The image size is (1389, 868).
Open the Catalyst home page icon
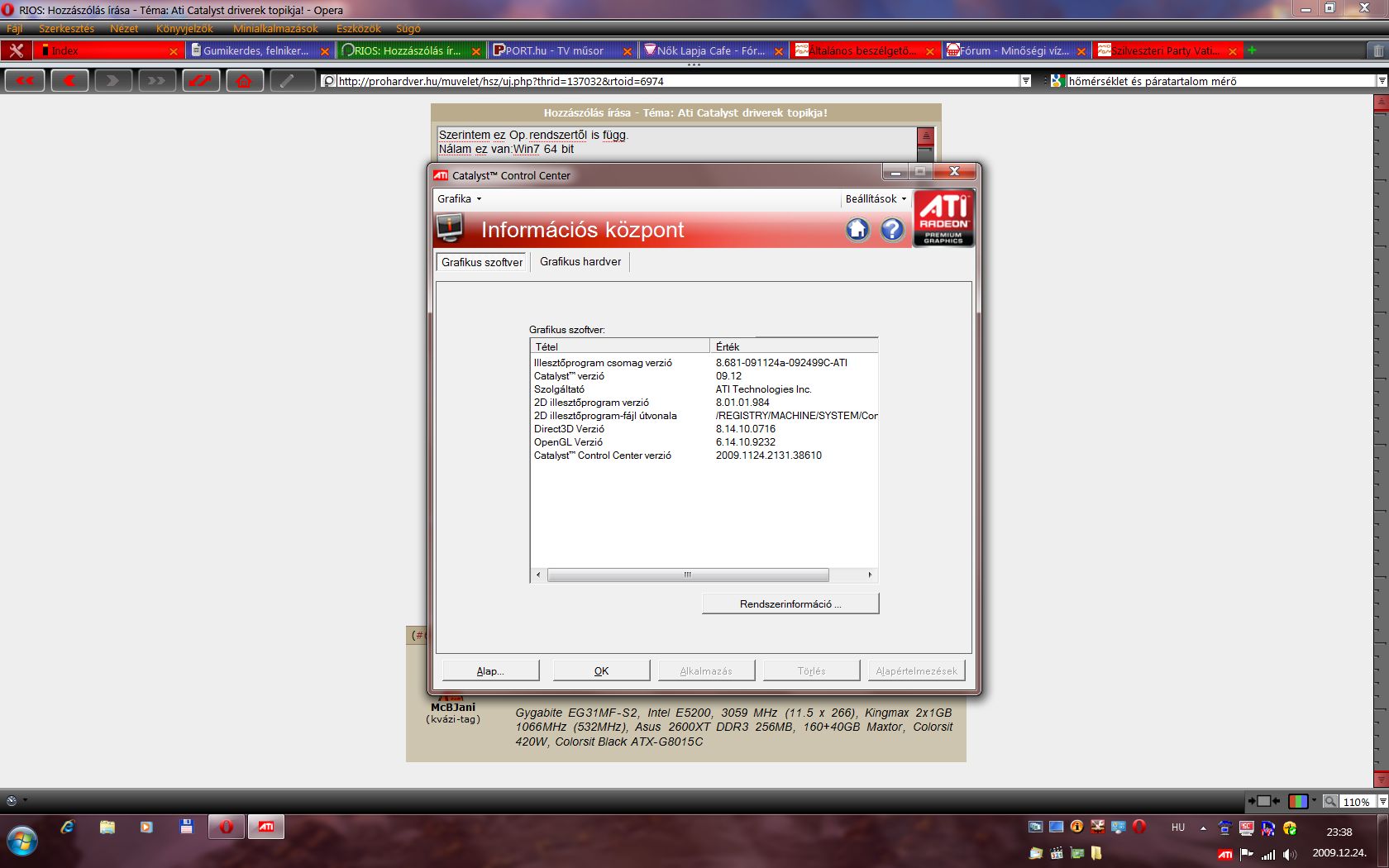[857, 229]
